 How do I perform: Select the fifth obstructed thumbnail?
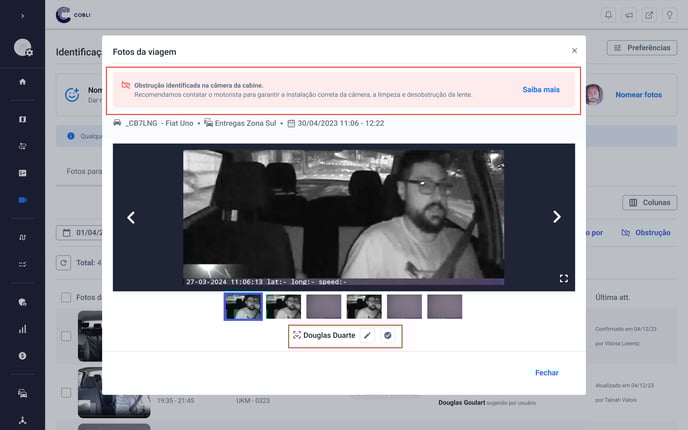405,306
